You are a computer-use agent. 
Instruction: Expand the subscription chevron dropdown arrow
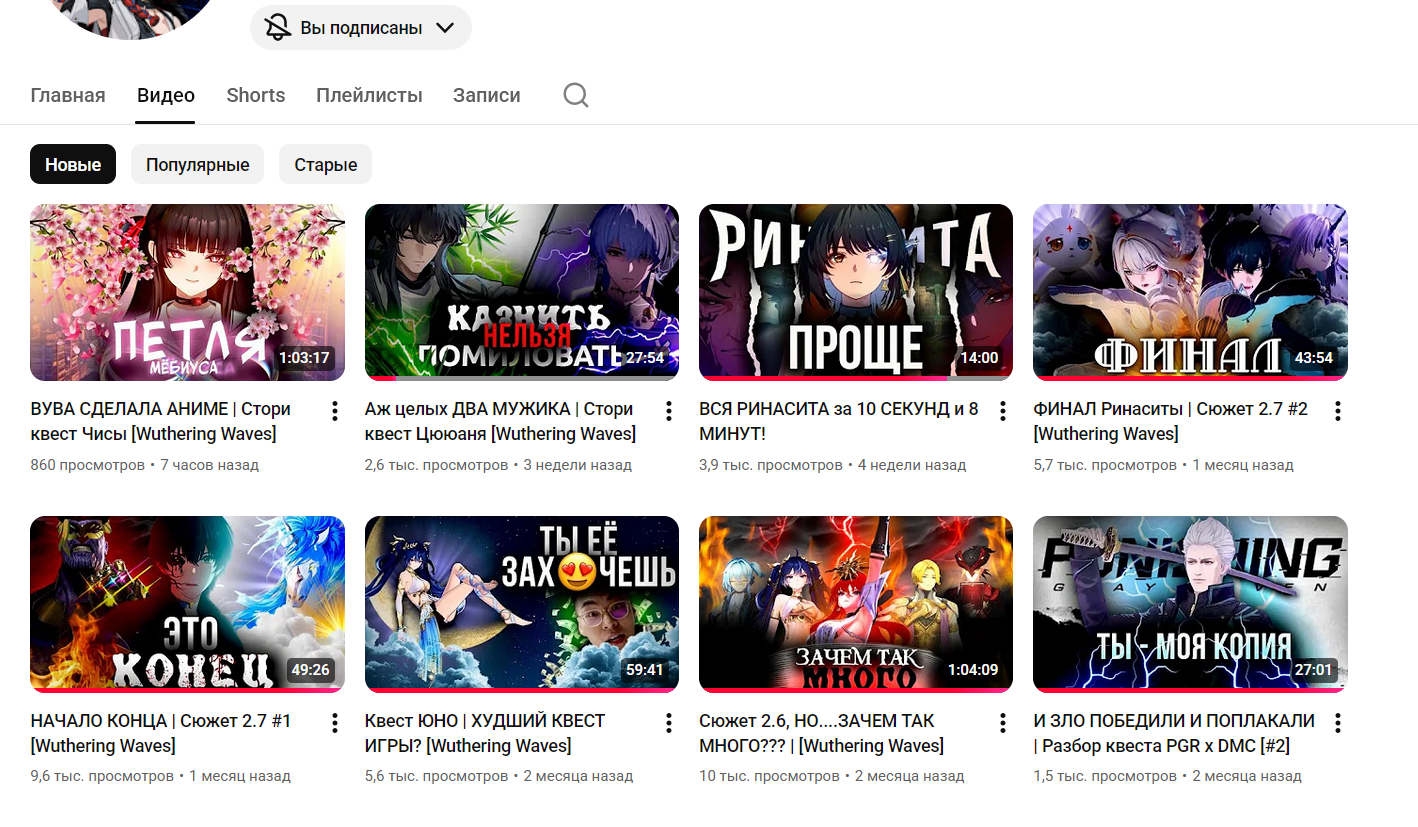click(x=445, y=28)
